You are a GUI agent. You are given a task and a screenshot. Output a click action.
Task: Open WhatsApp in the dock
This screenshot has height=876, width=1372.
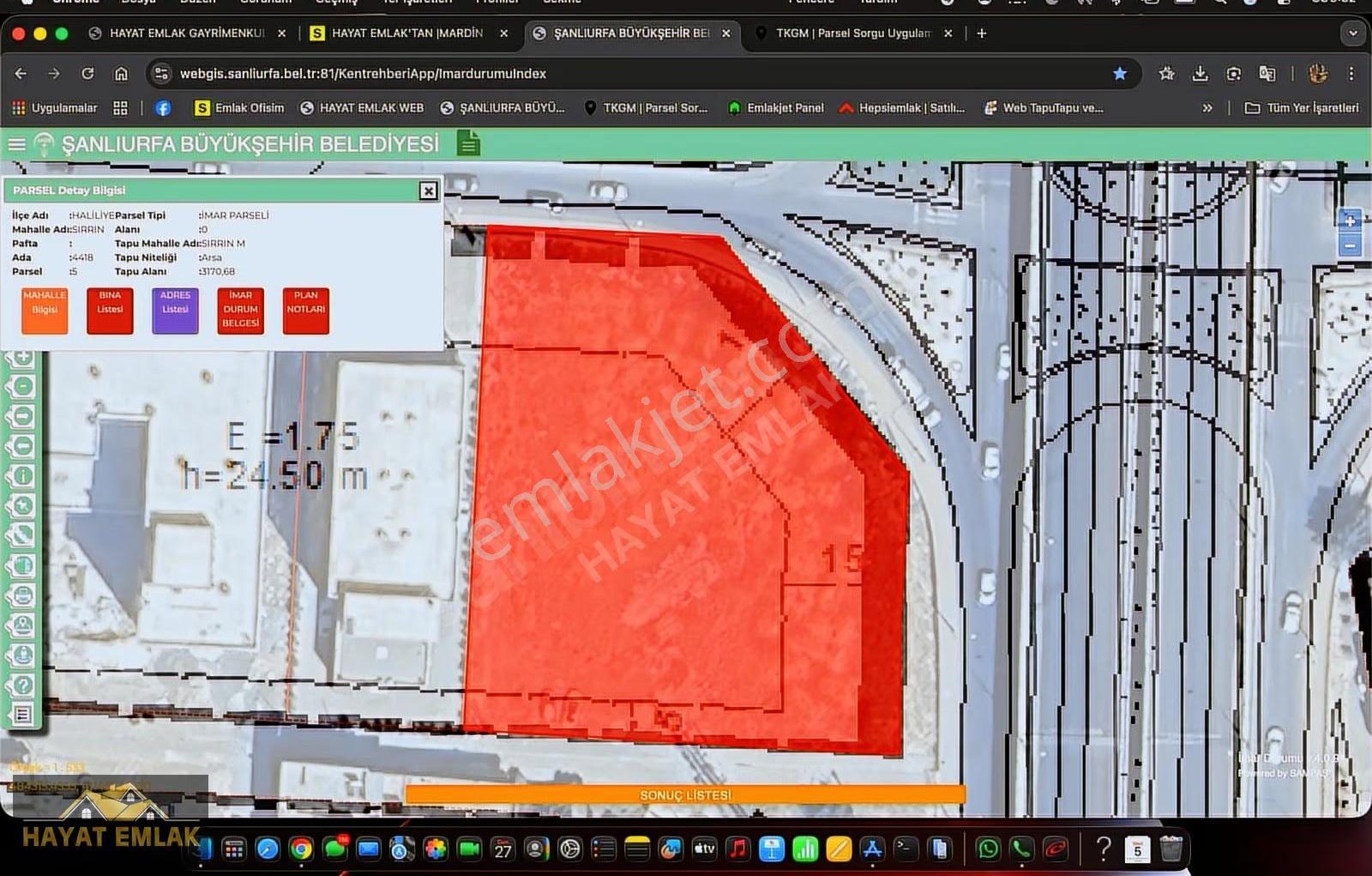pos(988,849)
